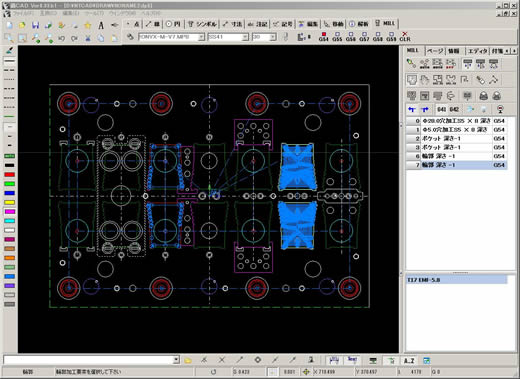Select row 7 輪郭 深さ -1 operation
Screen dimensions: 520x379
point(457,165)
